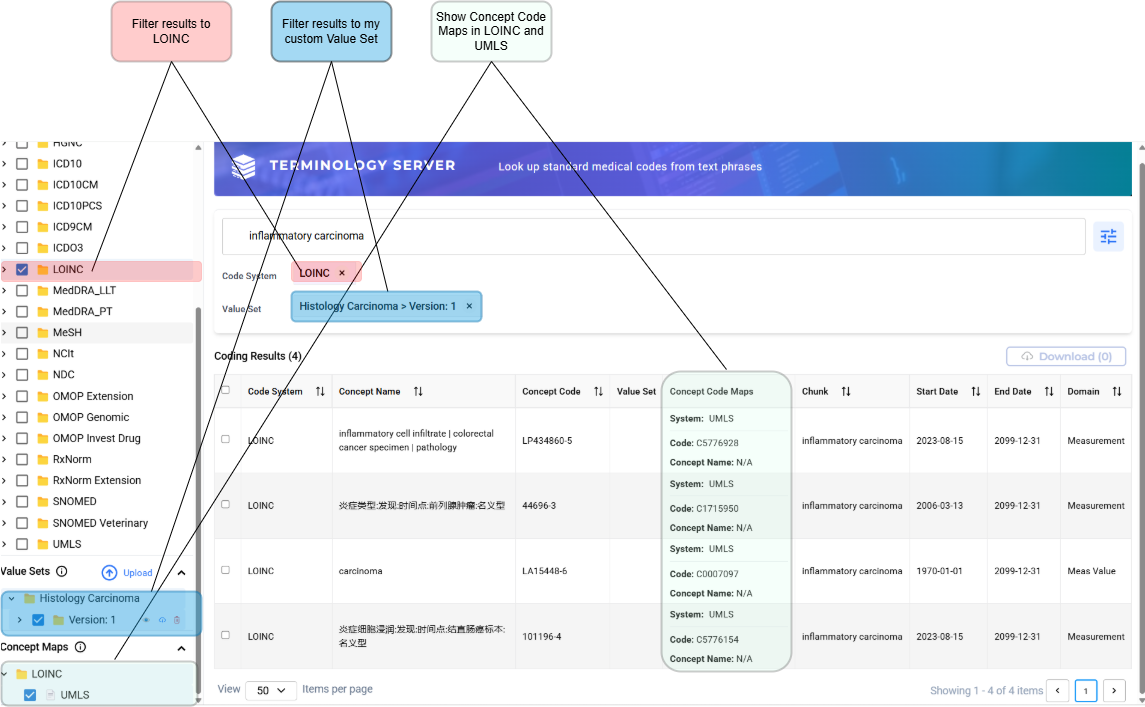
Task: Sort by End Date column
Action: (x=1049, y=391)
